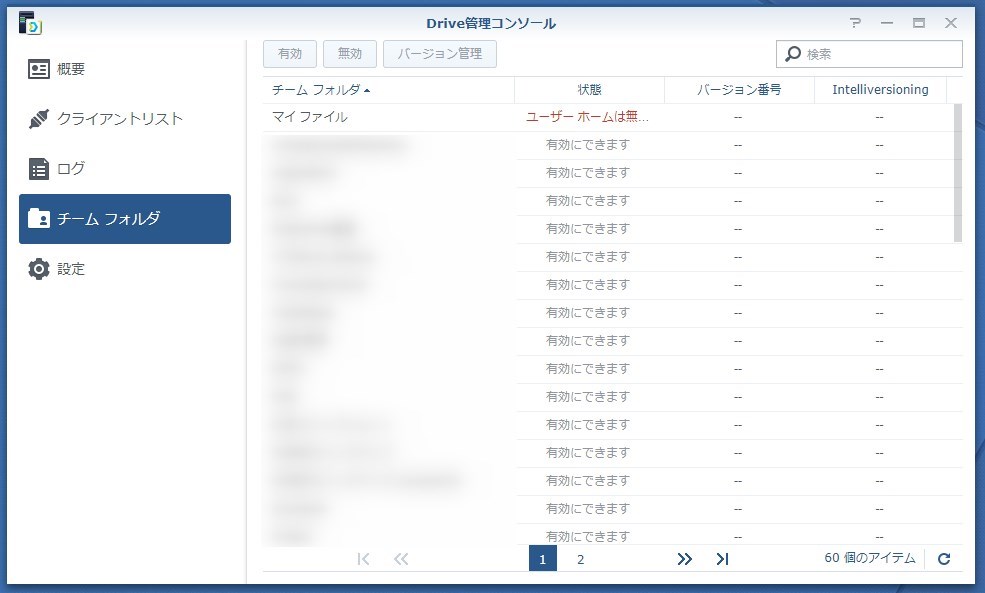Maximize the Drive管理コンソール window

[x=919, y=23]
